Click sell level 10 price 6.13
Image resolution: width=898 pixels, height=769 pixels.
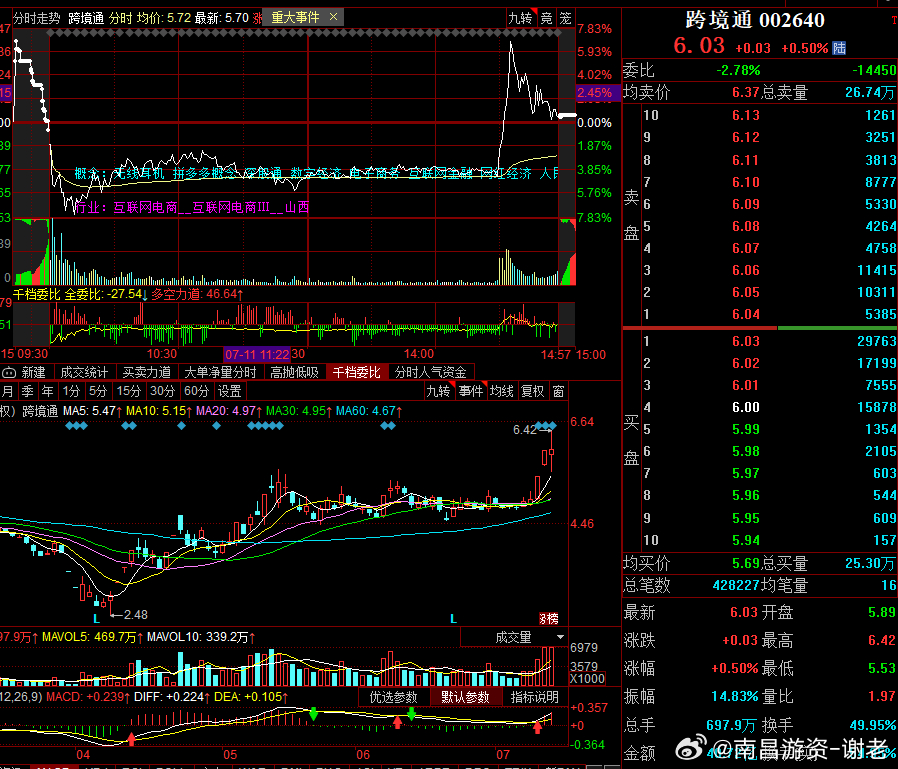click(x=746, y=115)
